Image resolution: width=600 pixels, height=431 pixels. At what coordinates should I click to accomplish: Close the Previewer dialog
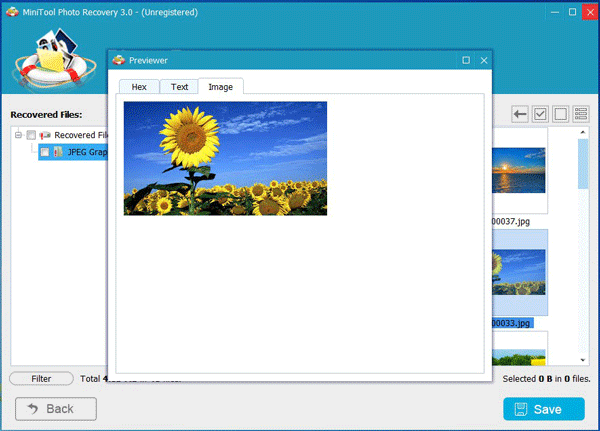coord(484,61)
